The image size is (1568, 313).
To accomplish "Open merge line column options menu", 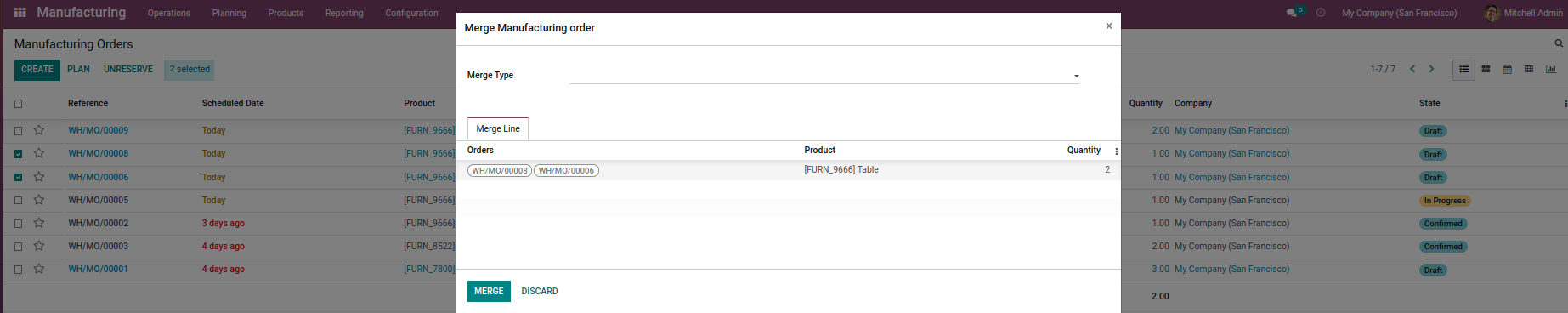I will tap(1116, 151).
